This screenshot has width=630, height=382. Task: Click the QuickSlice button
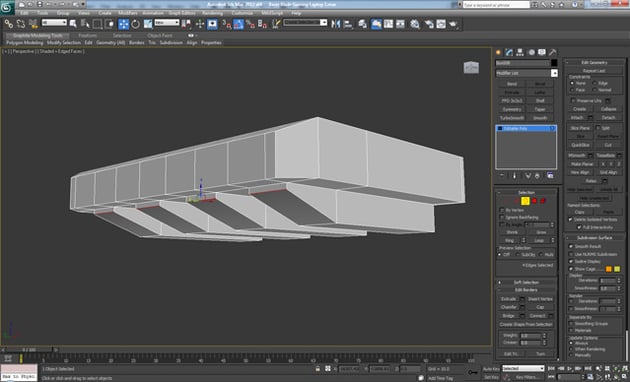580,145
